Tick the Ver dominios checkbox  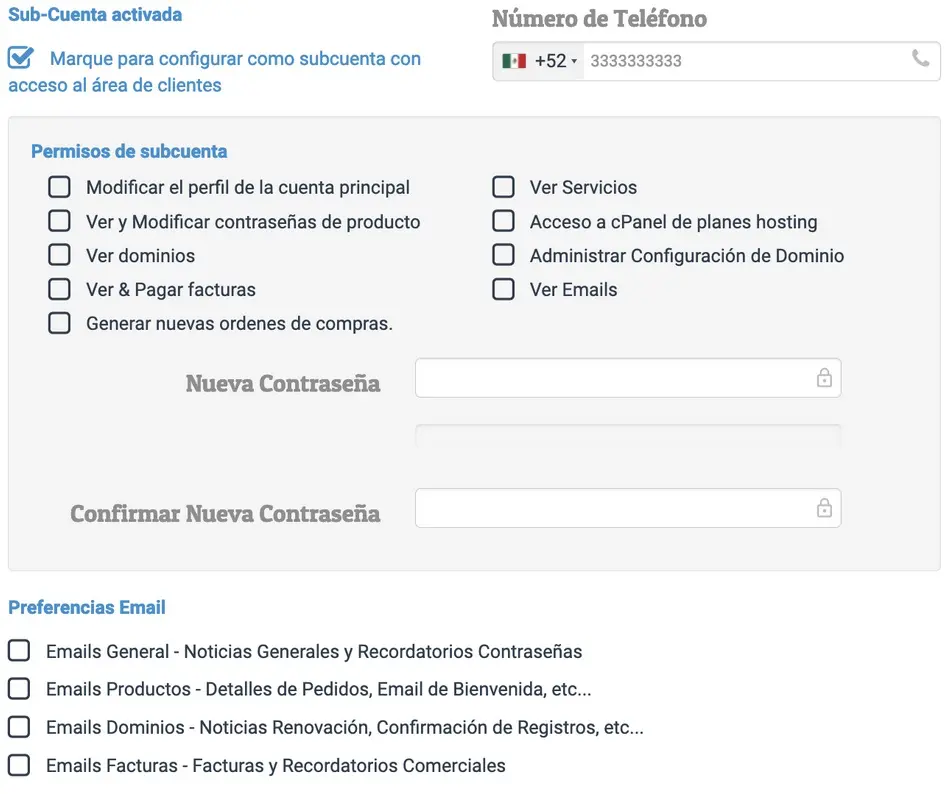59,255
